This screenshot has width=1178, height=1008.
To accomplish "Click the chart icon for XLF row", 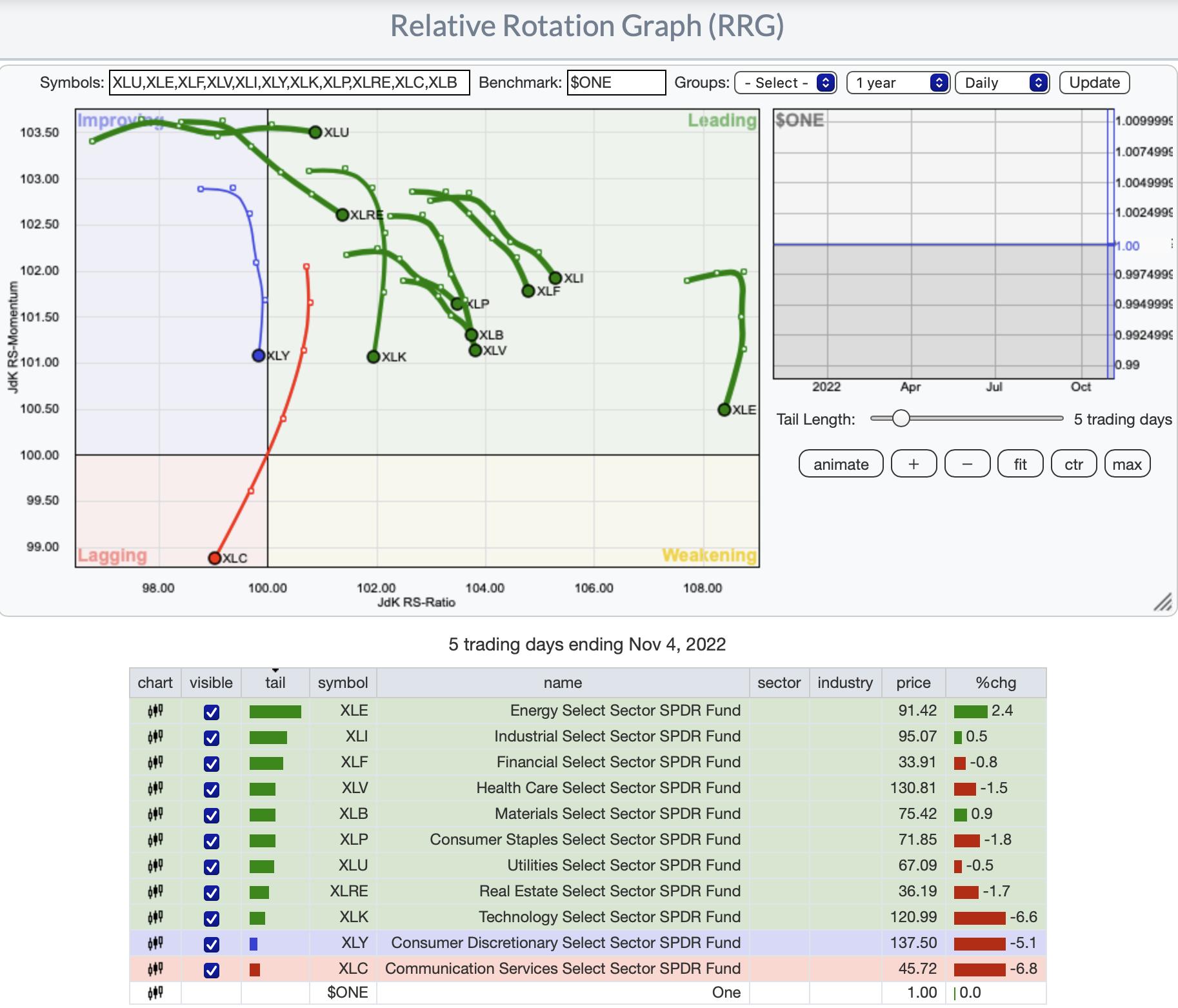I will [x=155, y=763].
